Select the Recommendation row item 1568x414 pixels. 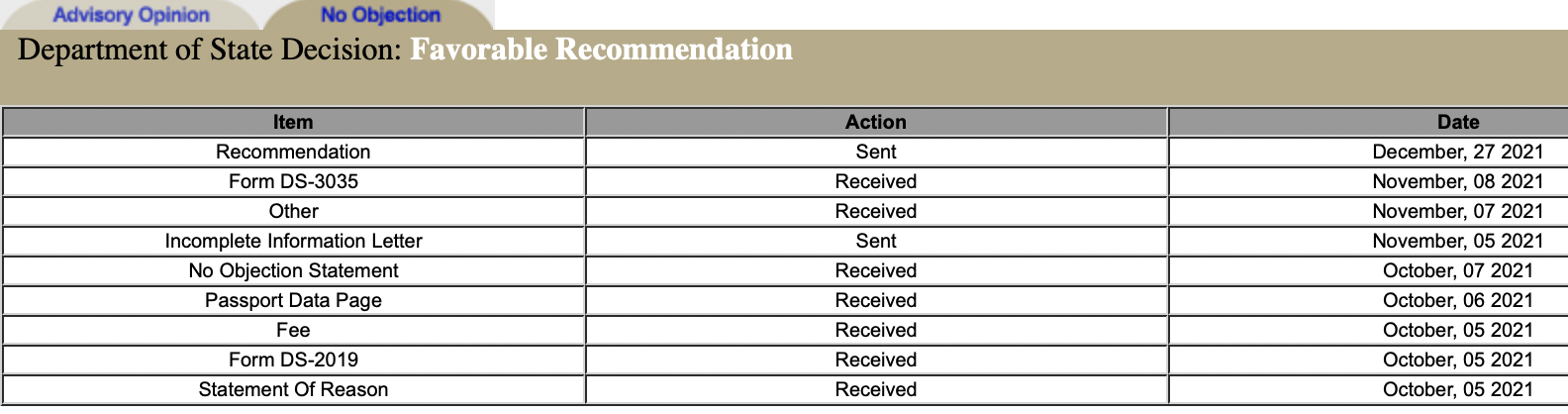click(293, 152)
